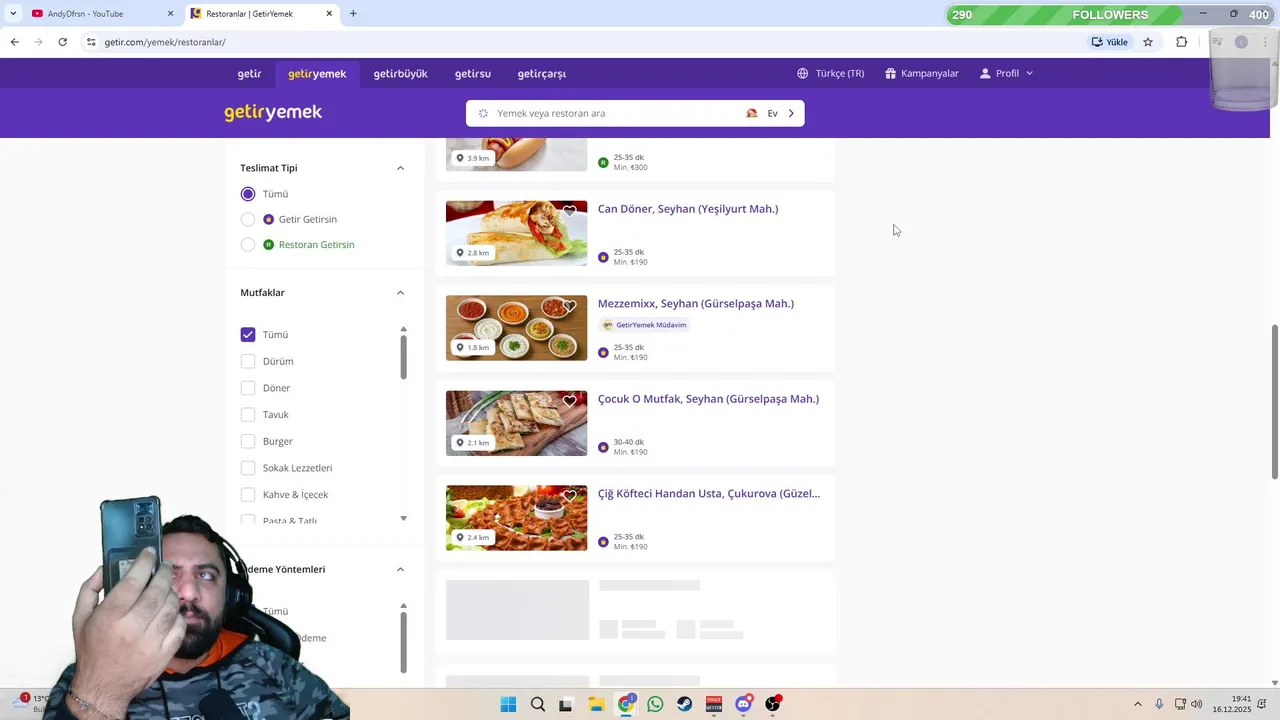Click Mutfaklar list scroll-down arrow
The image size is (1280, 720).
coord(403,518)
